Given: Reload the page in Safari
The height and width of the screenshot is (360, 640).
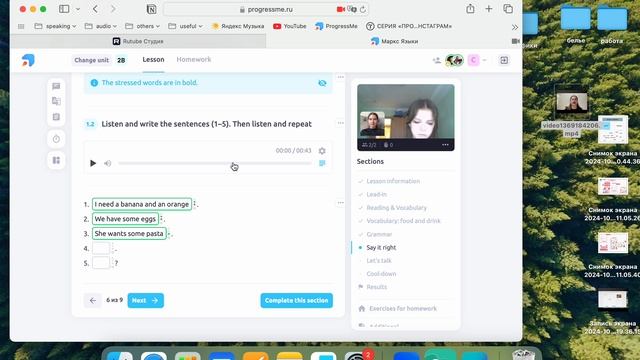Looking at the screenshot, I should 362,9.
